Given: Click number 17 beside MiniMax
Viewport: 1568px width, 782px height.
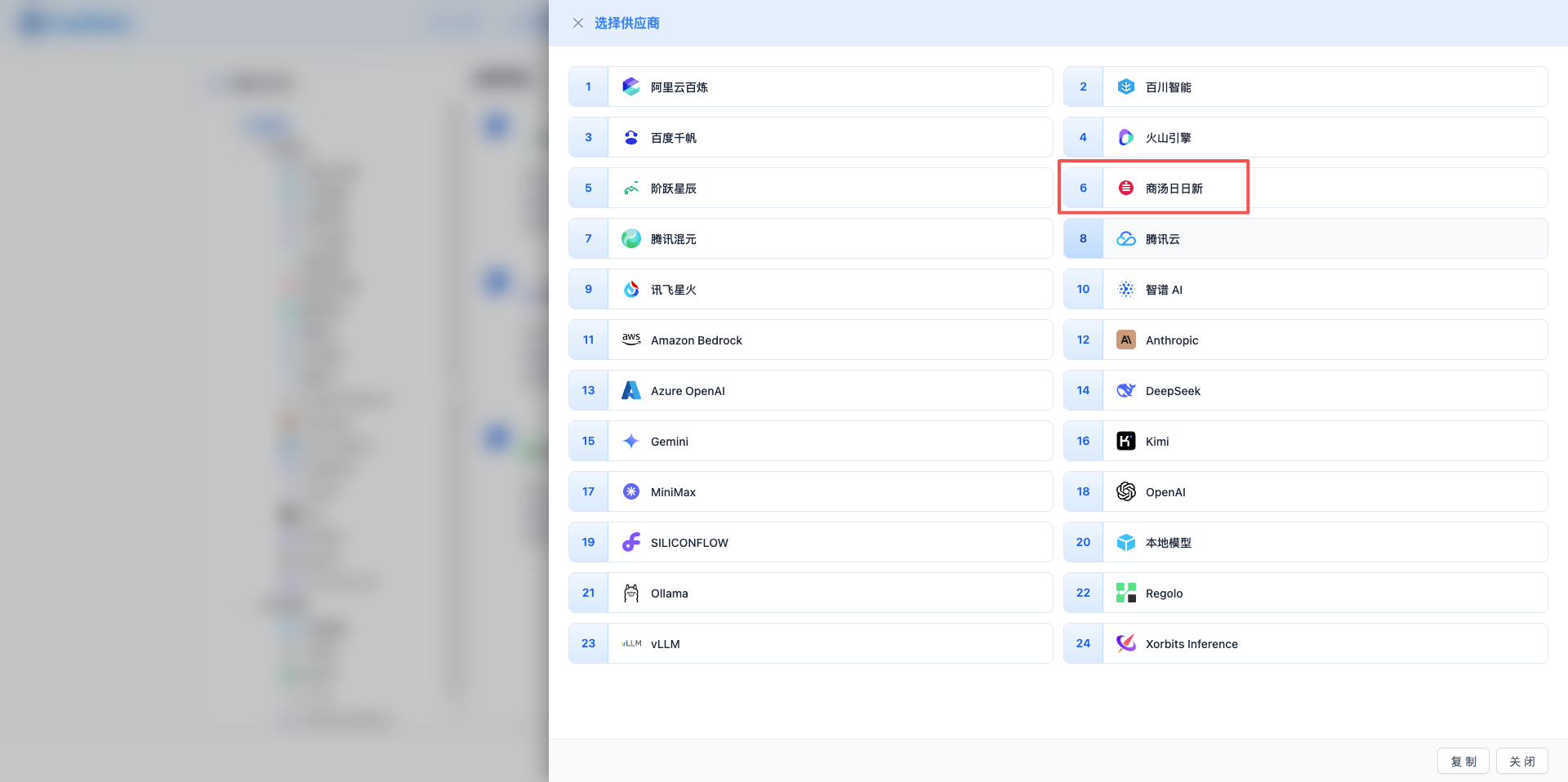Looking at the screenshot, I should pyautogui.click(x=588, y=491).
